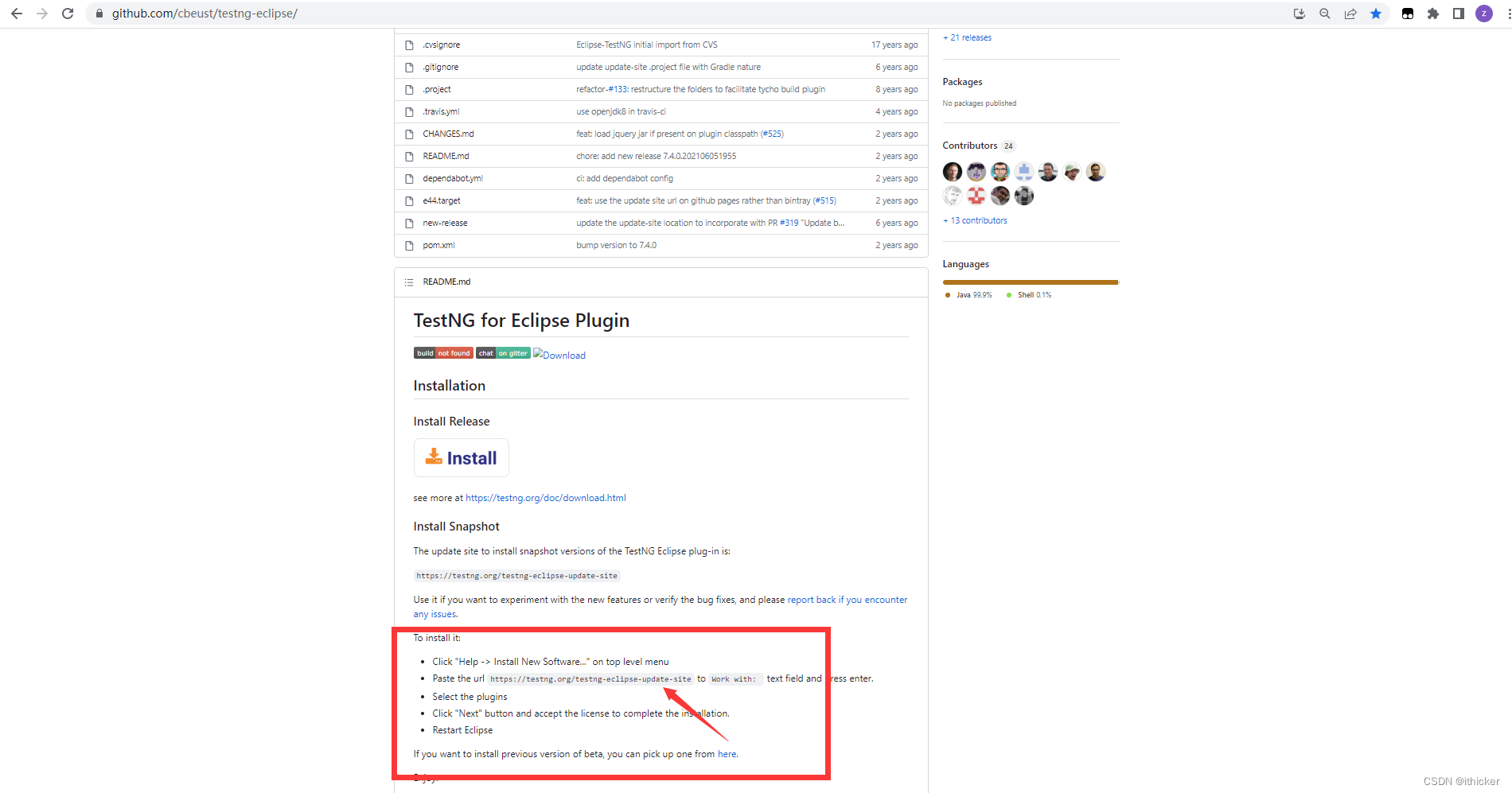Image resolution: width=1512 pixels, height=793 pixels.
Task: Open the .gitignore file
Action: point(440,67)
